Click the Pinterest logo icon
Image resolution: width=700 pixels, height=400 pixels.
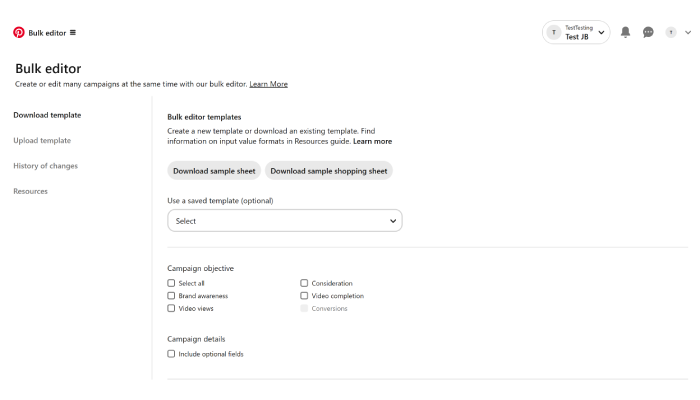19,33
